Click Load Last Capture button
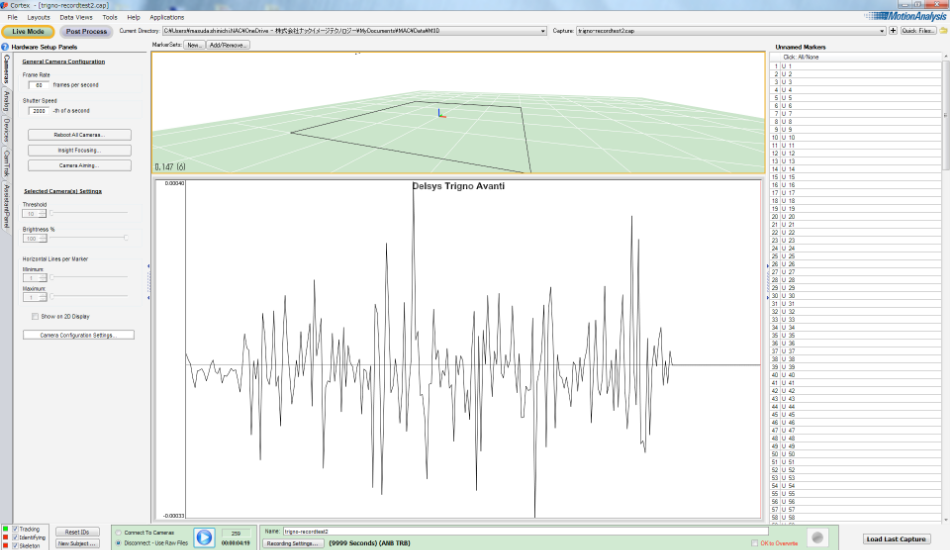 (896, 539)
